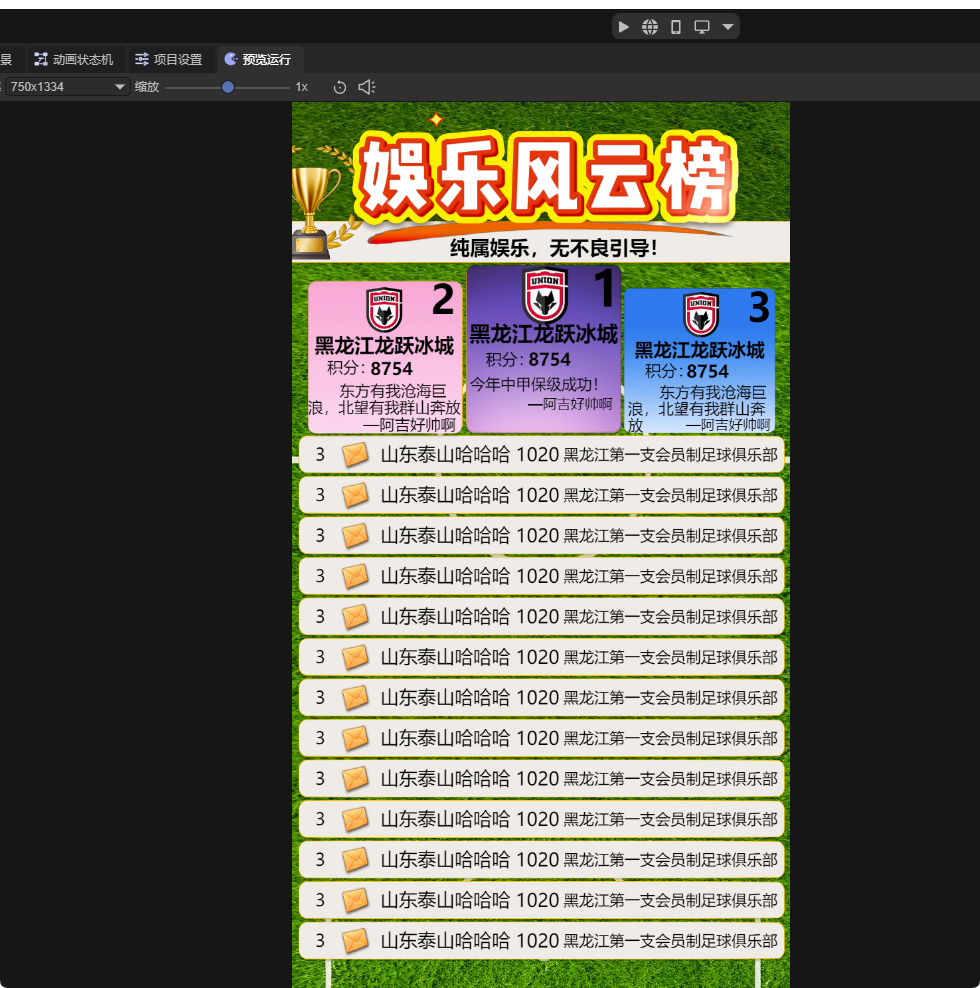
Task: Switch to the 动画状态机 tab
Action: 75,59
